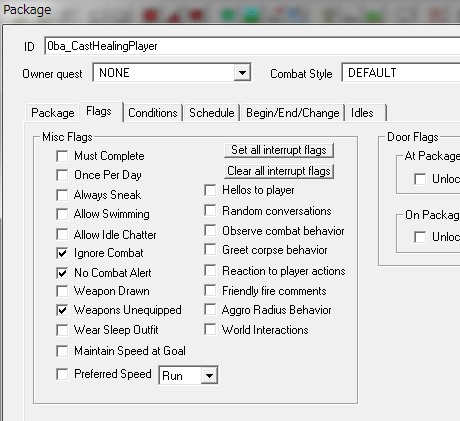Image resolution: width=460 pixels, height=421 pixels.
Task: Click the package ID text field
Action: [252, 46]
